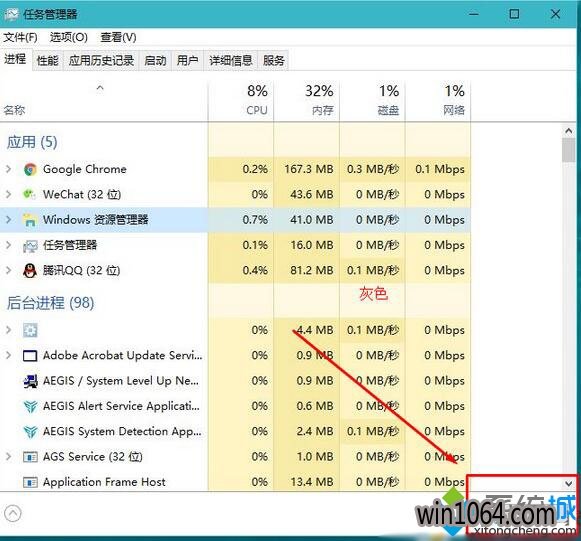Image resolution: width=581 pixels, height=541 pixels.
Task: Switch to the 详细信息 tab
Action: (230, 60)
